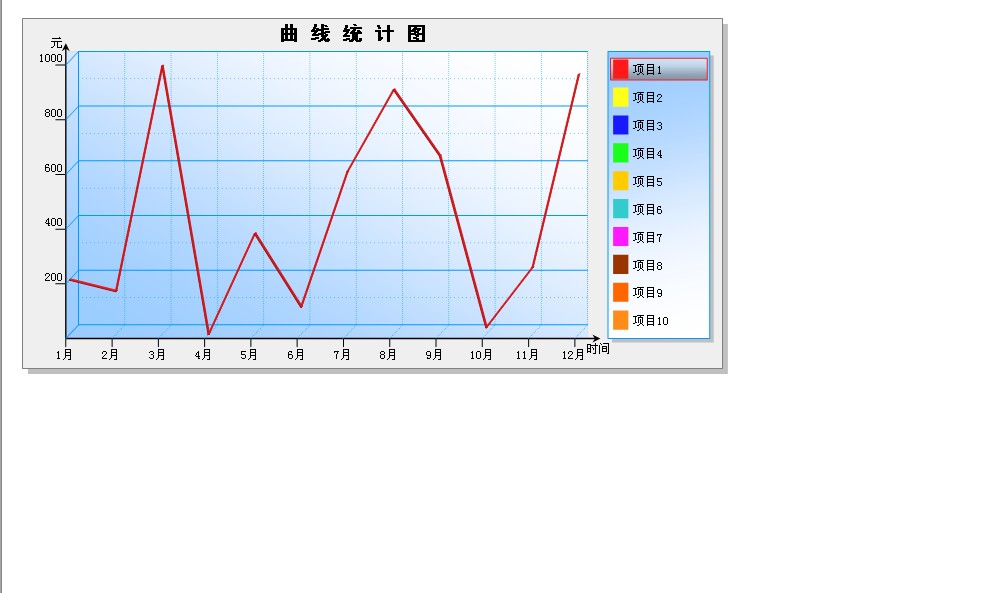Click the 10月 axis label

click(481, 354)
